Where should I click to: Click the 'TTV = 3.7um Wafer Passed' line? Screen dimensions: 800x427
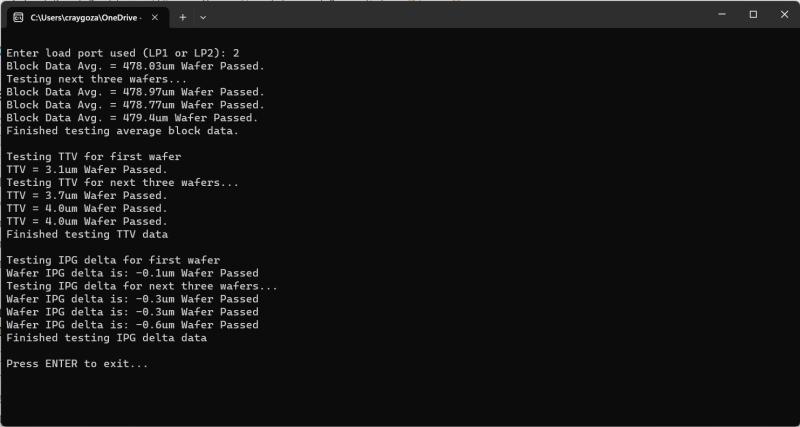click(87, 195)
